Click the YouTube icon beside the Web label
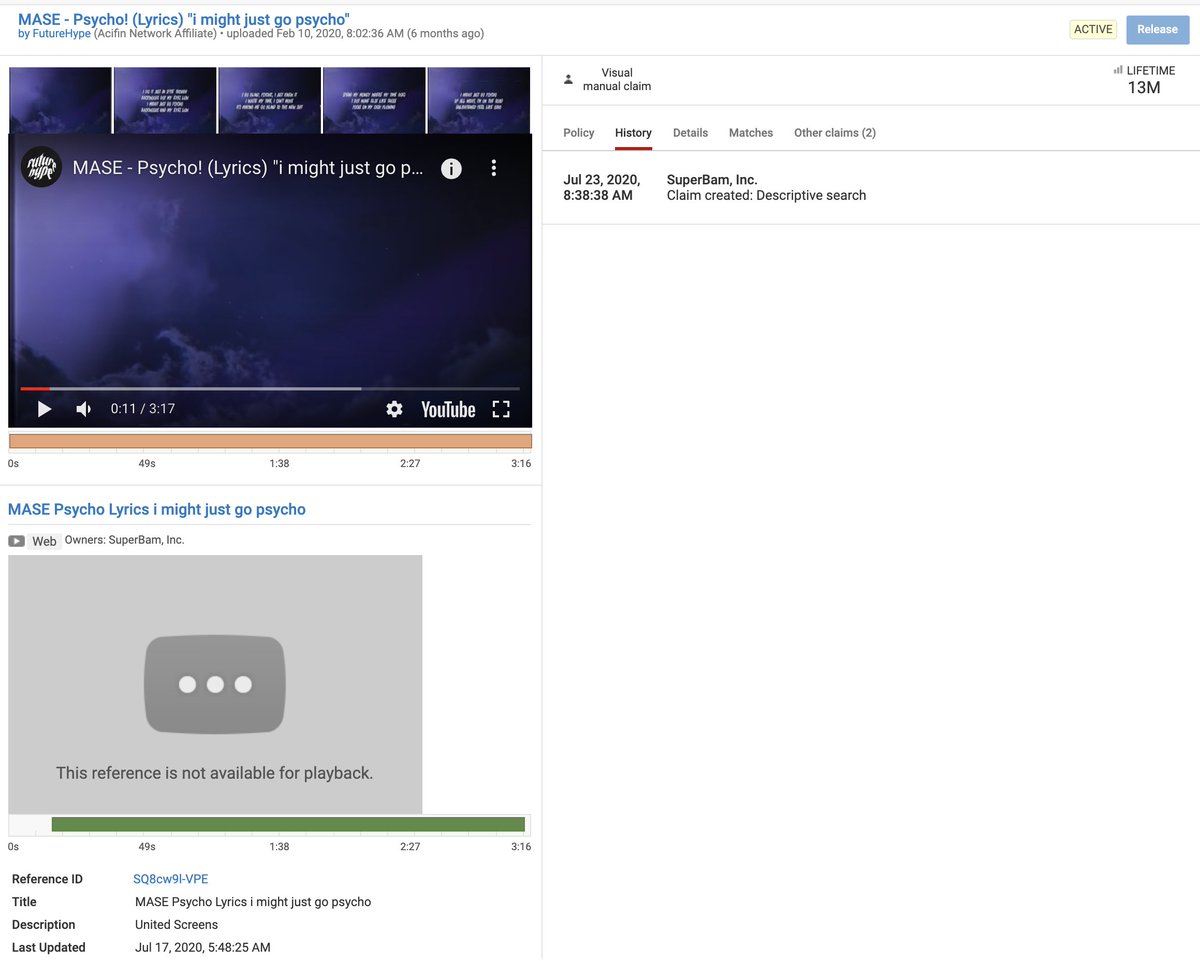Image resolution: width=1200 pixels, height=961 pixels. point(17,541)
